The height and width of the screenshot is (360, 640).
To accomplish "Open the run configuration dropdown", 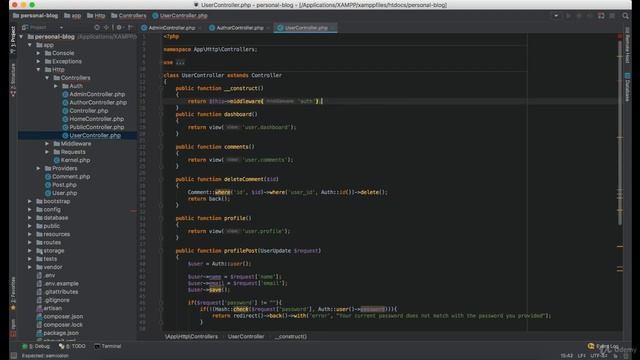I will pos(556,16).
